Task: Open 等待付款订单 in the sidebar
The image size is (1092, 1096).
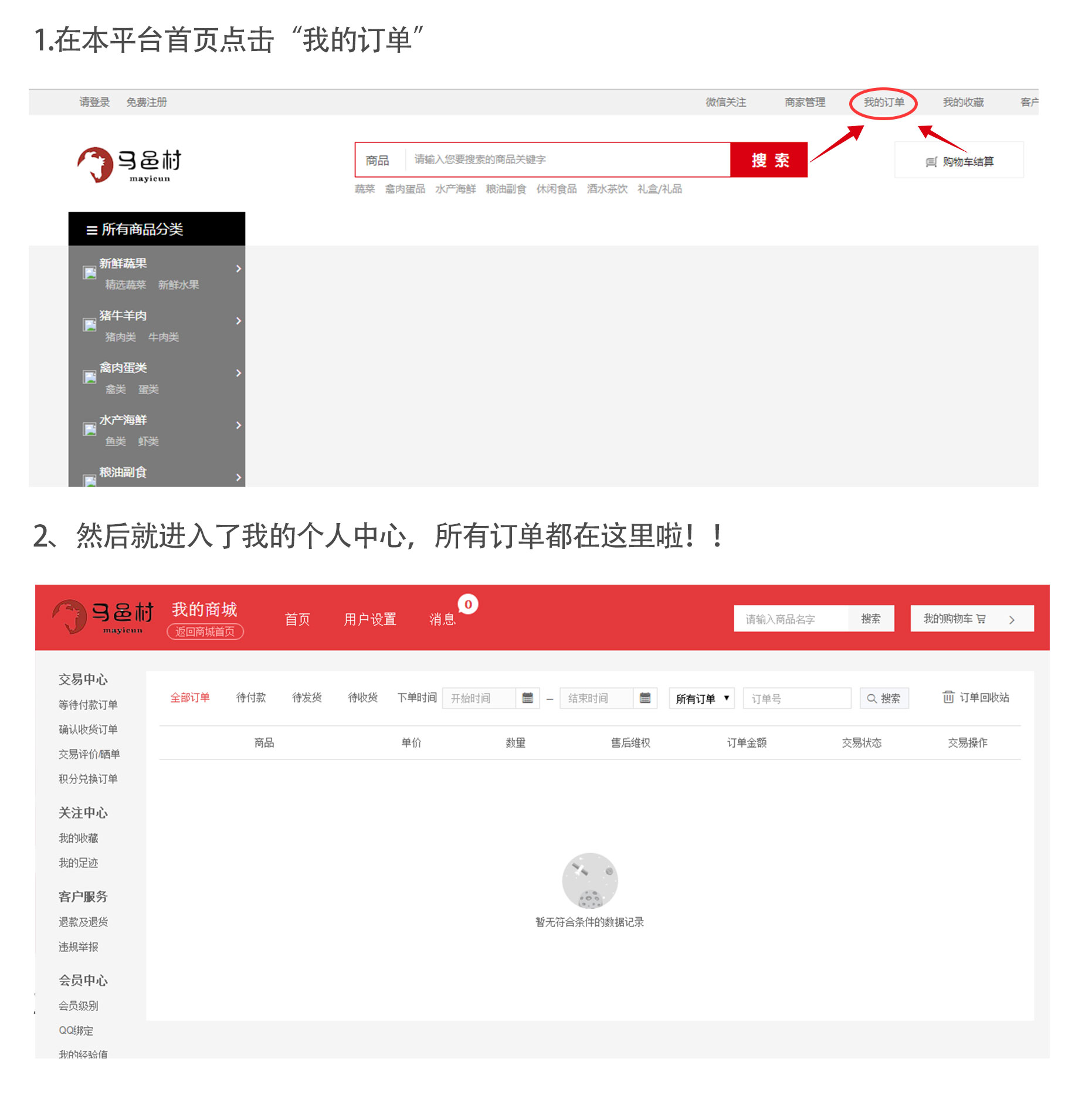Action: tap(88, 705)
